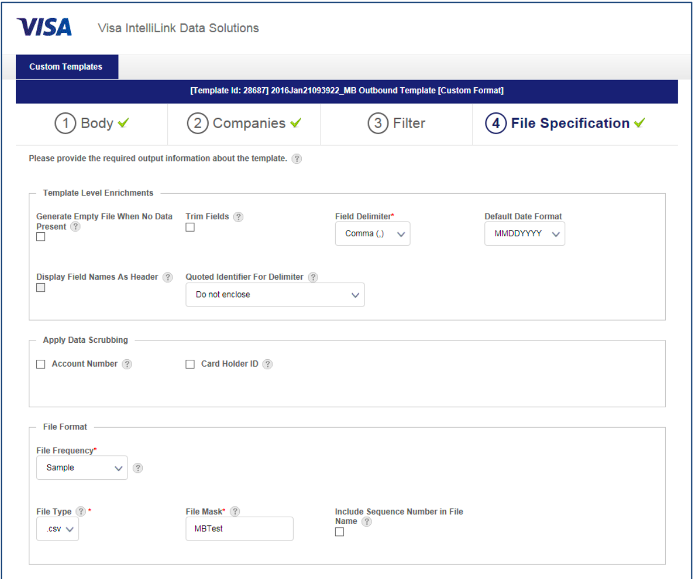Enable Trim Fields checkbox
The width and height of the screenshot is (694, 580).
(x=190, y=228)
